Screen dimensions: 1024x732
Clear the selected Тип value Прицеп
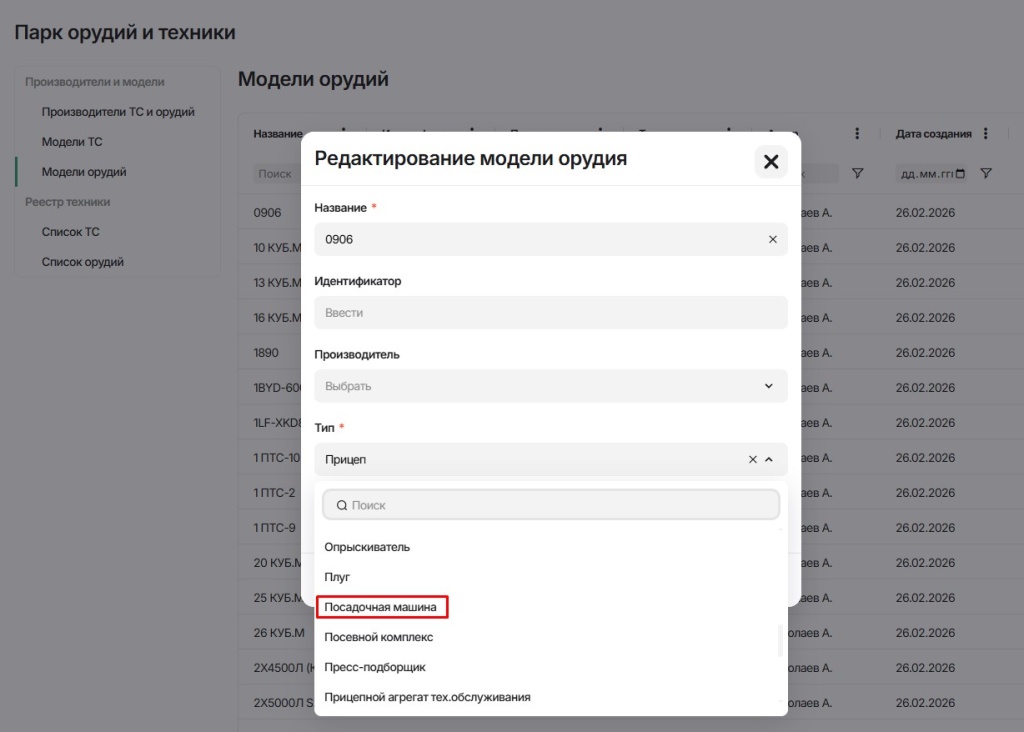tap(752, 459)
